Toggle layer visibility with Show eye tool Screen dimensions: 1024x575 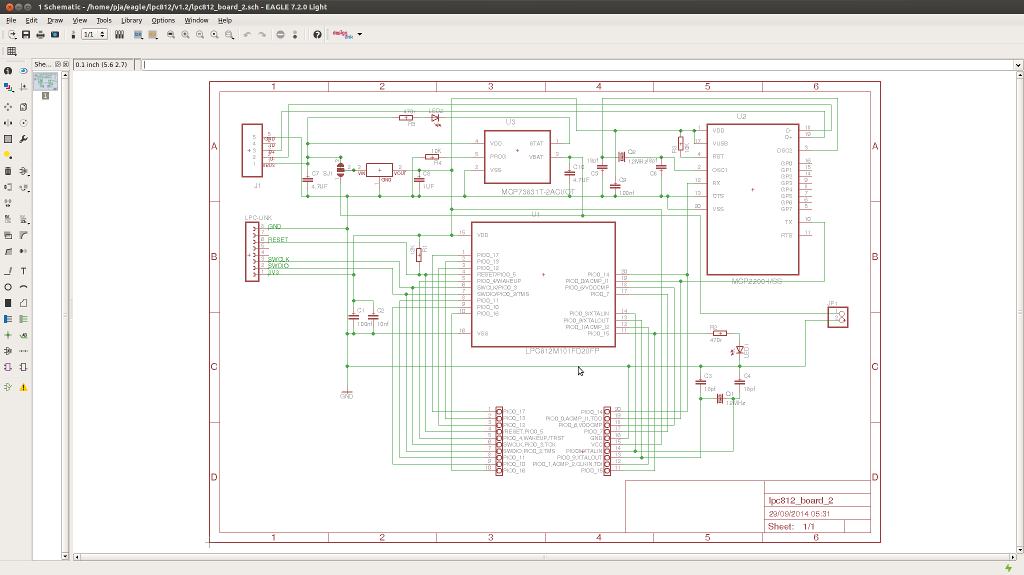click(x=23, y=71)
